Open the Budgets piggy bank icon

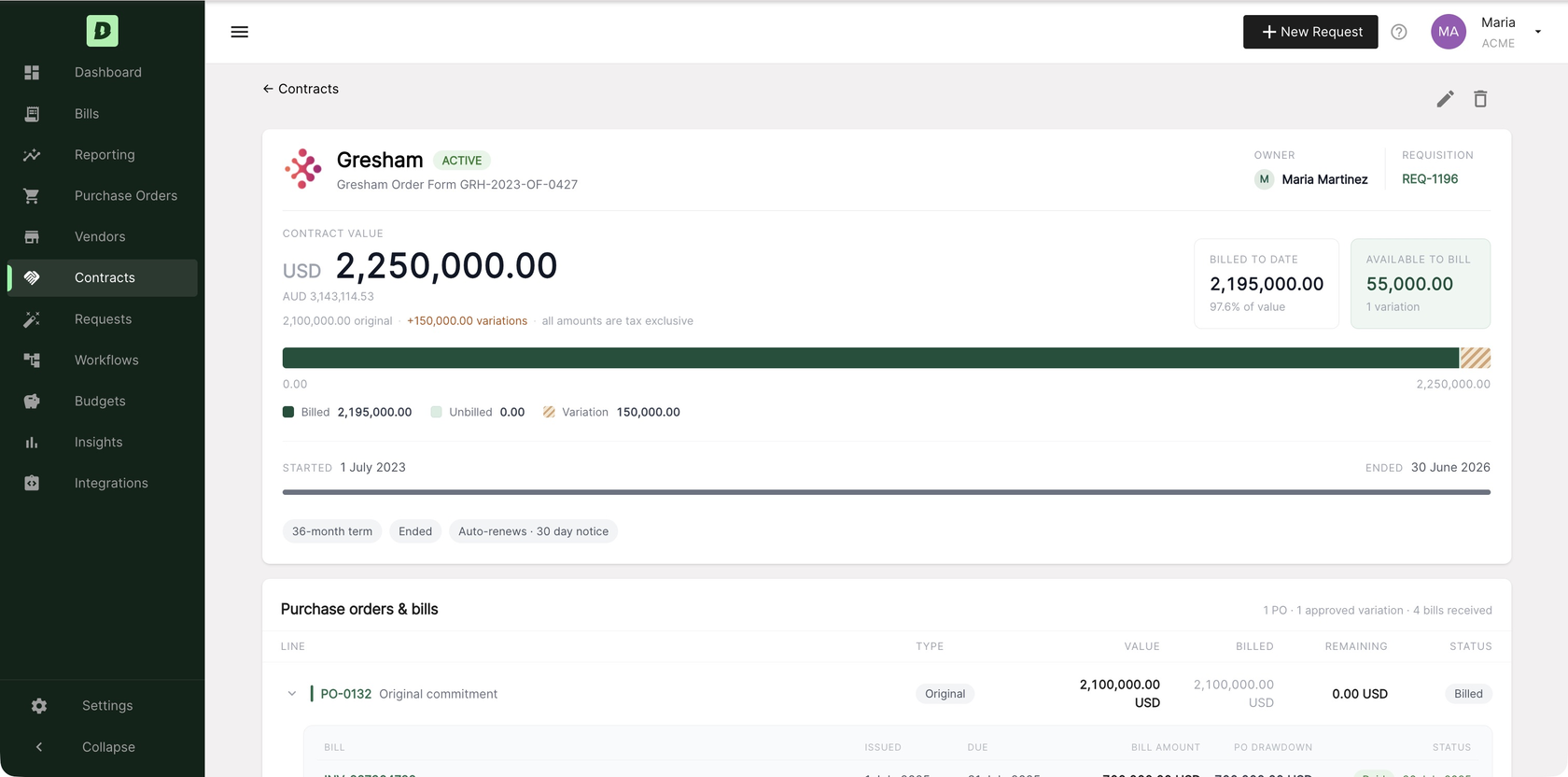(x=32, y=401)
